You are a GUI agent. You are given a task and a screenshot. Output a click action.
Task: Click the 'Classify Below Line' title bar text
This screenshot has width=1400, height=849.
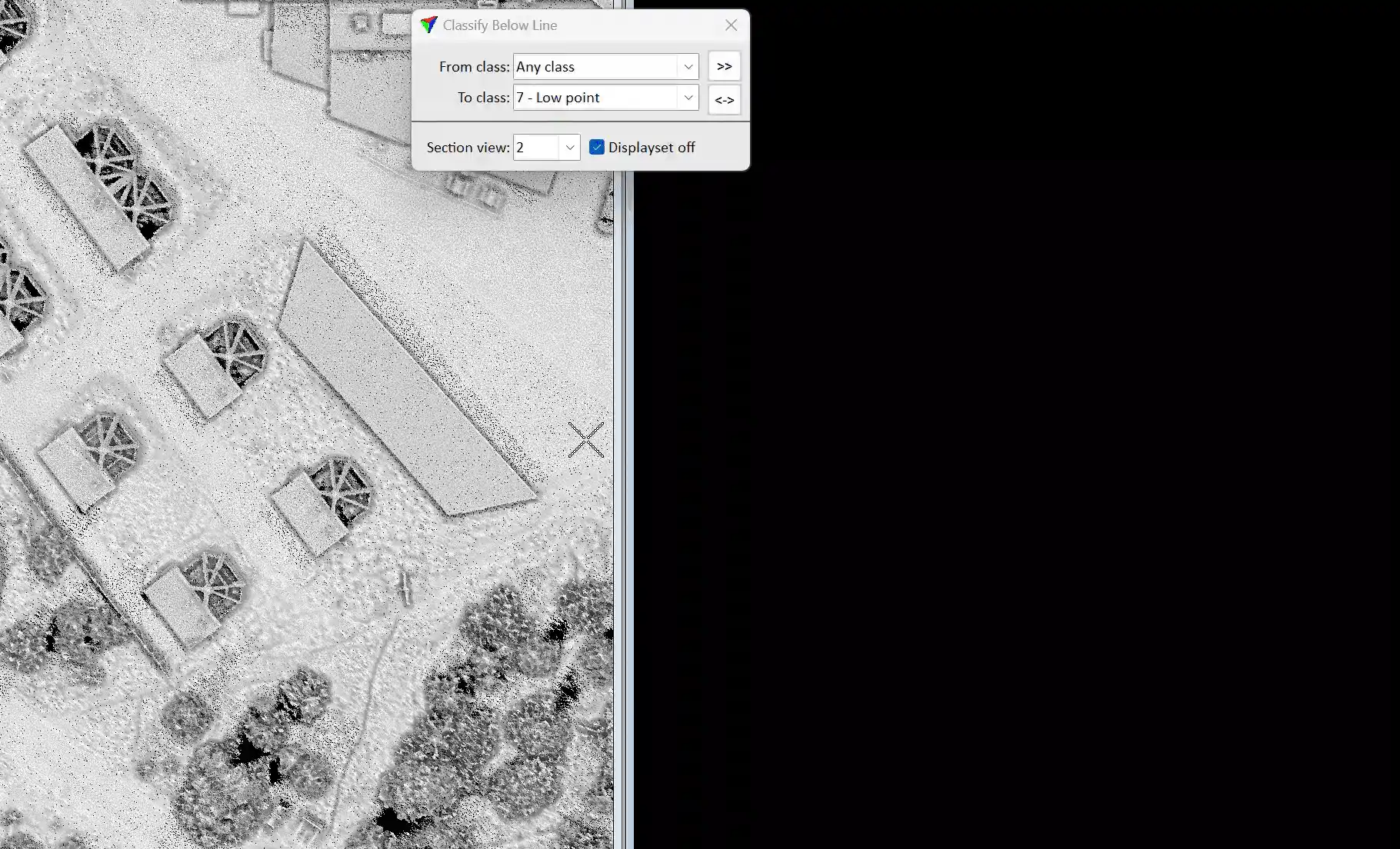[500, 25]
